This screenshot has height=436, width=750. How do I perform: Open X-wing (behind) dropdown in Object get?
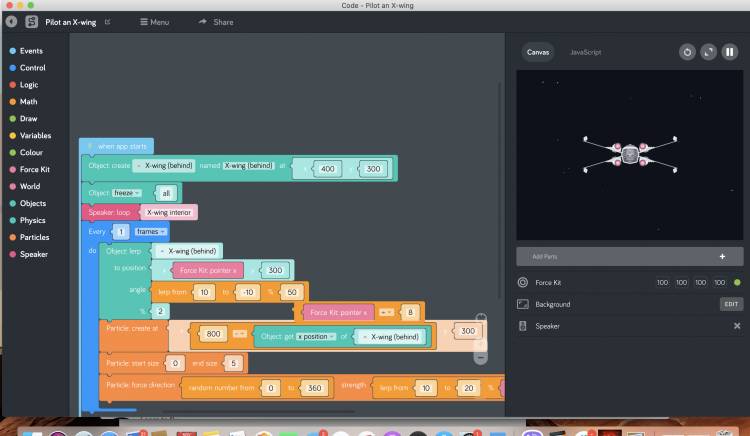click(390, 337)
